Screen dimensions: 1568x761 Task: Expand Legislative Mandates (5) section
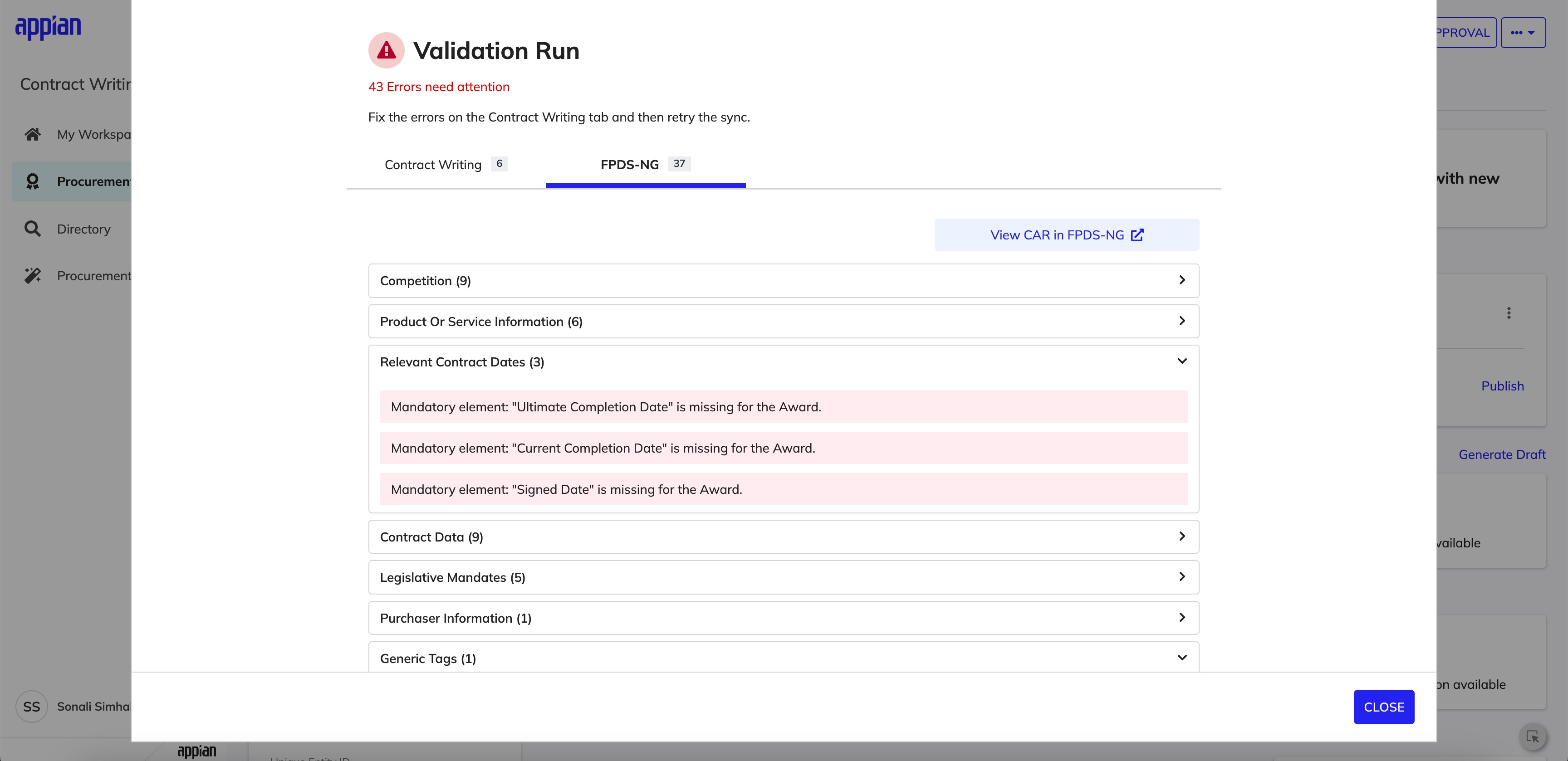coord(784,577)
